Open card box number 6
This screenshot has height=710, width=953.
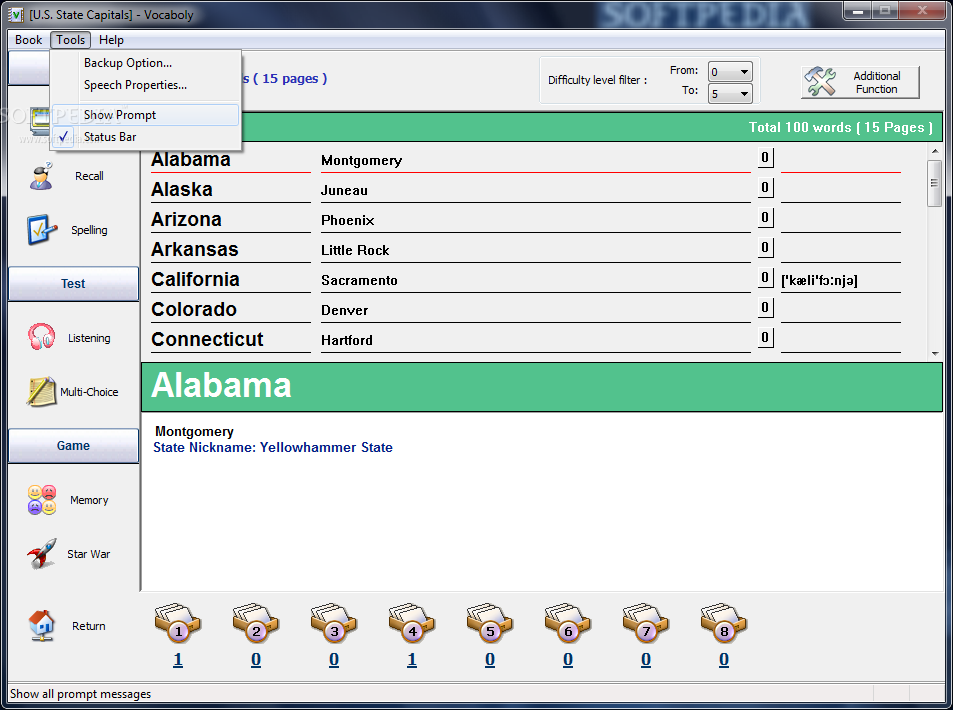coord(568,623)
